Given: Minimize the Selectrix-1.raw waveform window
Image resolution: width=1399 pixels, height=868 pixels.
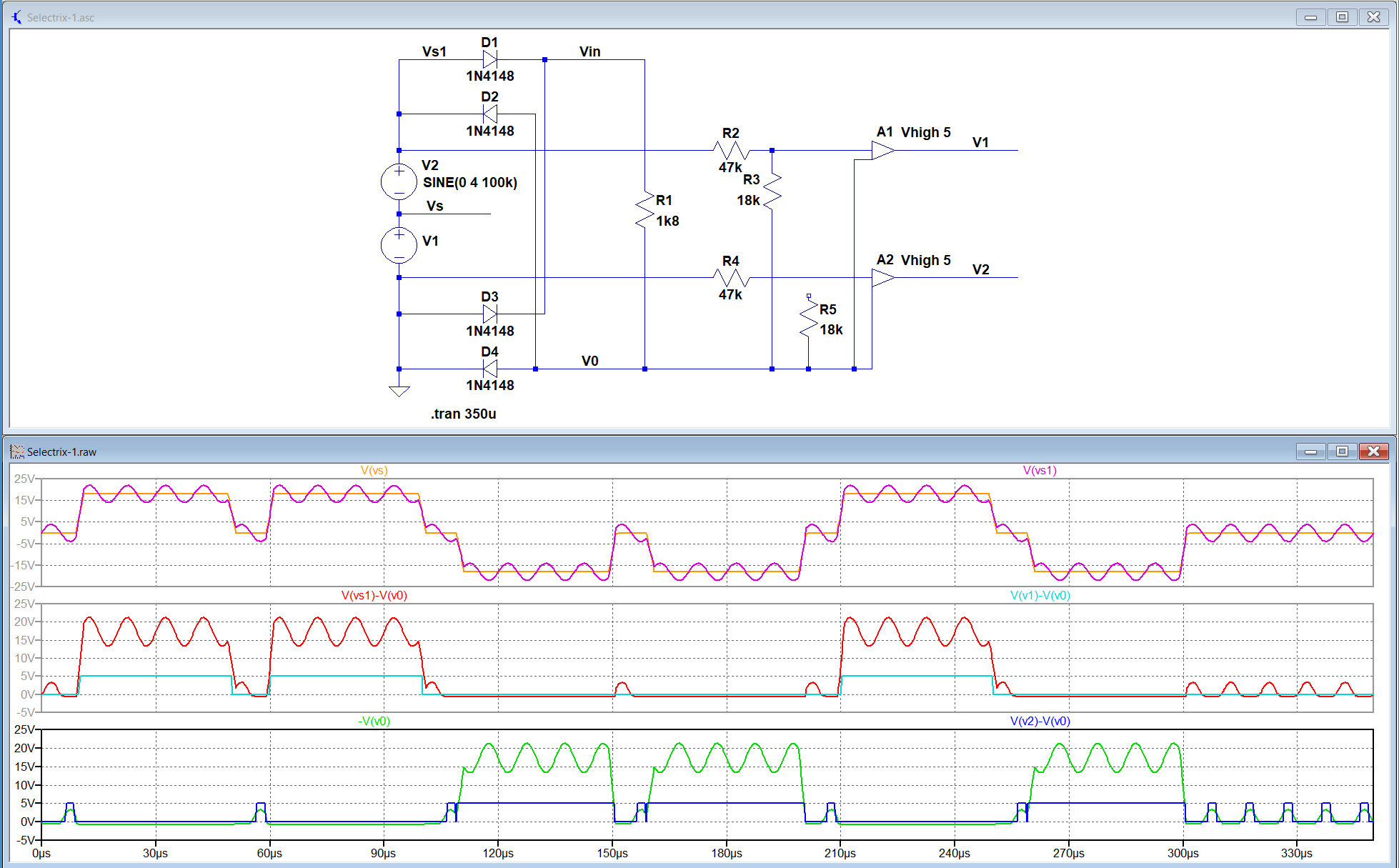Looking at the screenshot, I should [x=1310, y=451].
